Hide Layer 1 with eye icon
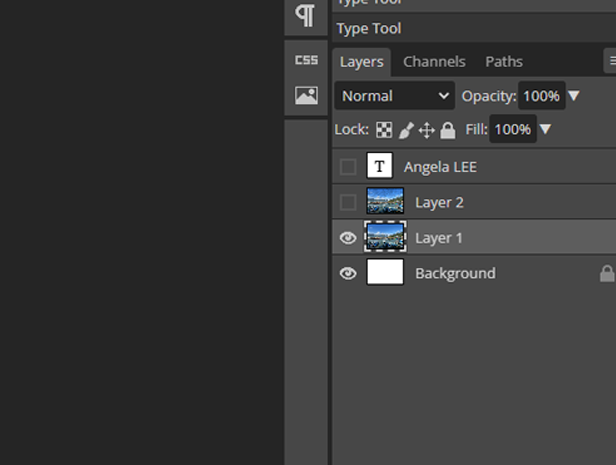The width and height of the screenshot is (616, 465). 348,238
